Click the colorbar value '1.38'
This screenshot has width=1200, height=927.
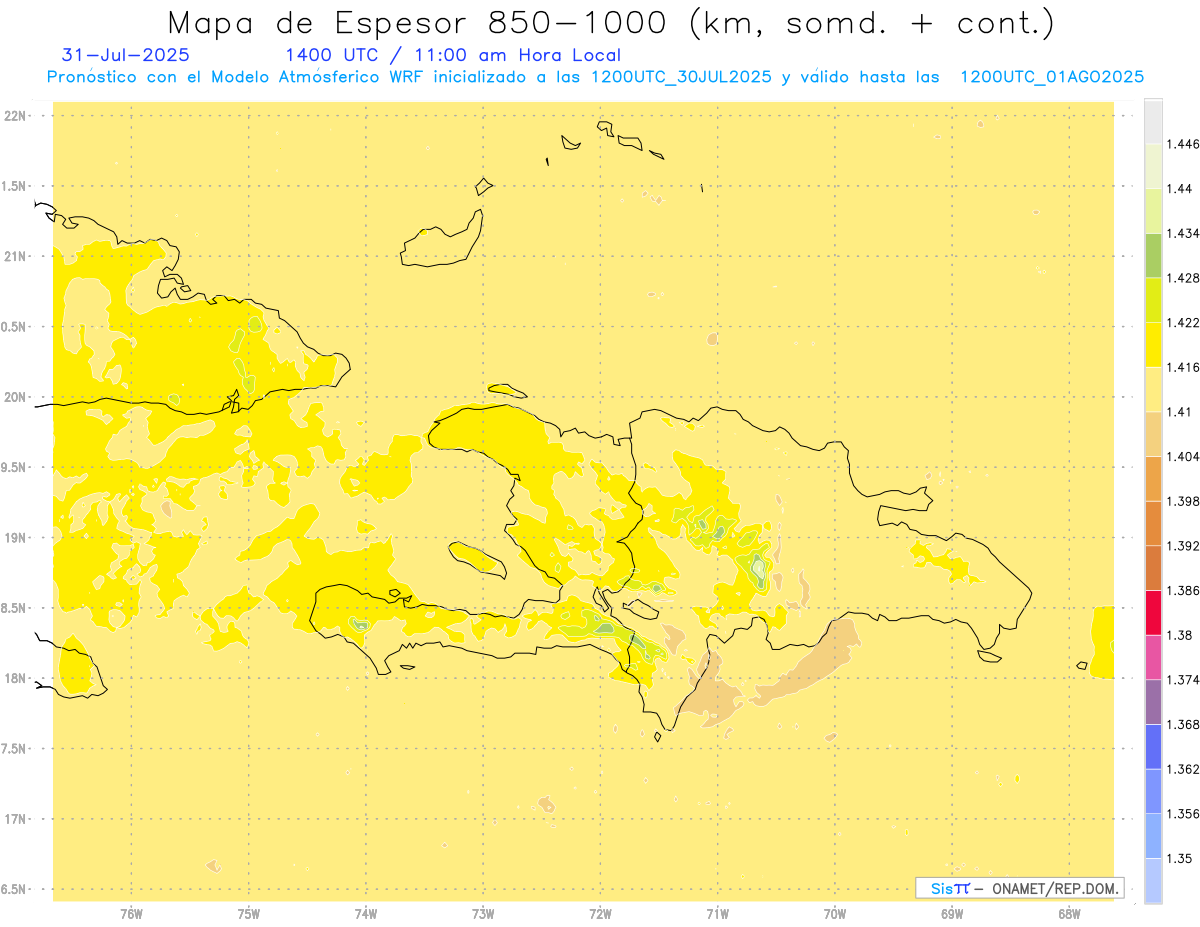(1181, 635)
